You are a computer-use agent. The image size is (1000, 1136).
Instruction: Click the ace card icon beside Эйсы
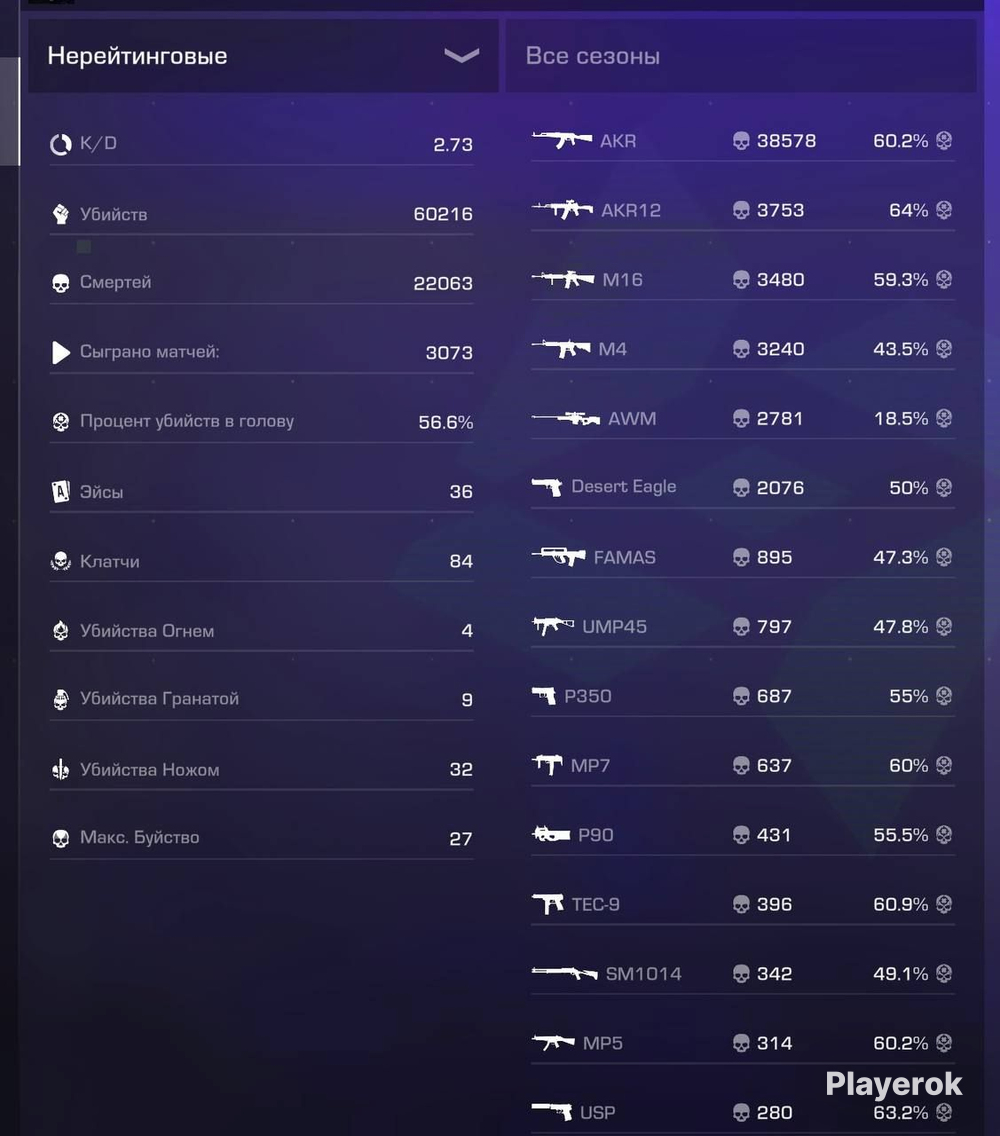[61, 492]
